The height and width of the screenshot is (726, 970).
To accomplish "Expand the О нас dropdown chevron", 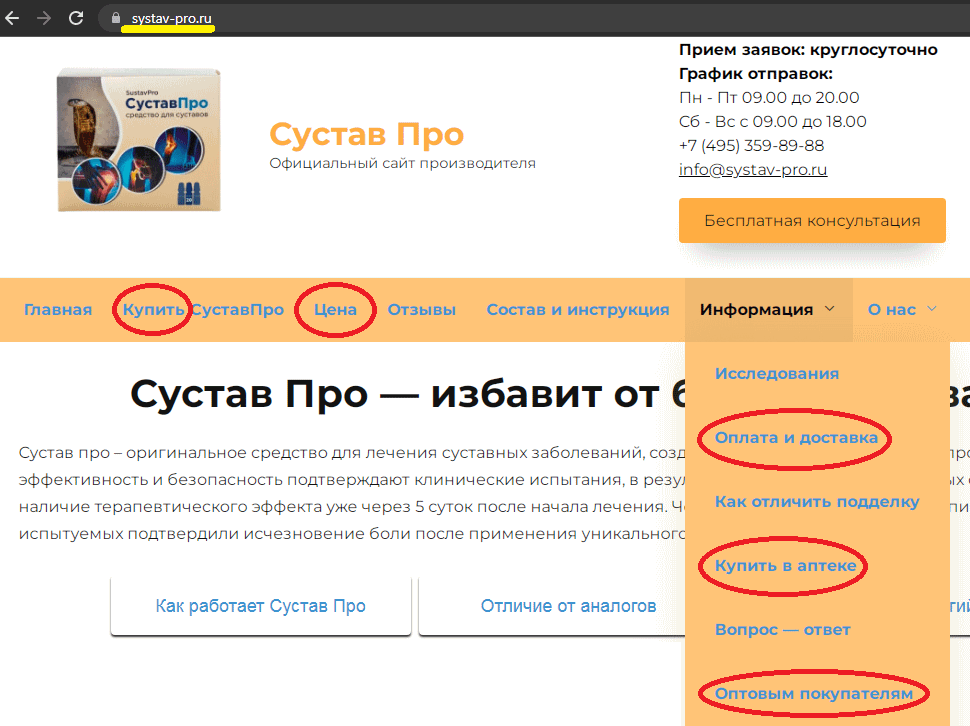I will pos(932,309).
